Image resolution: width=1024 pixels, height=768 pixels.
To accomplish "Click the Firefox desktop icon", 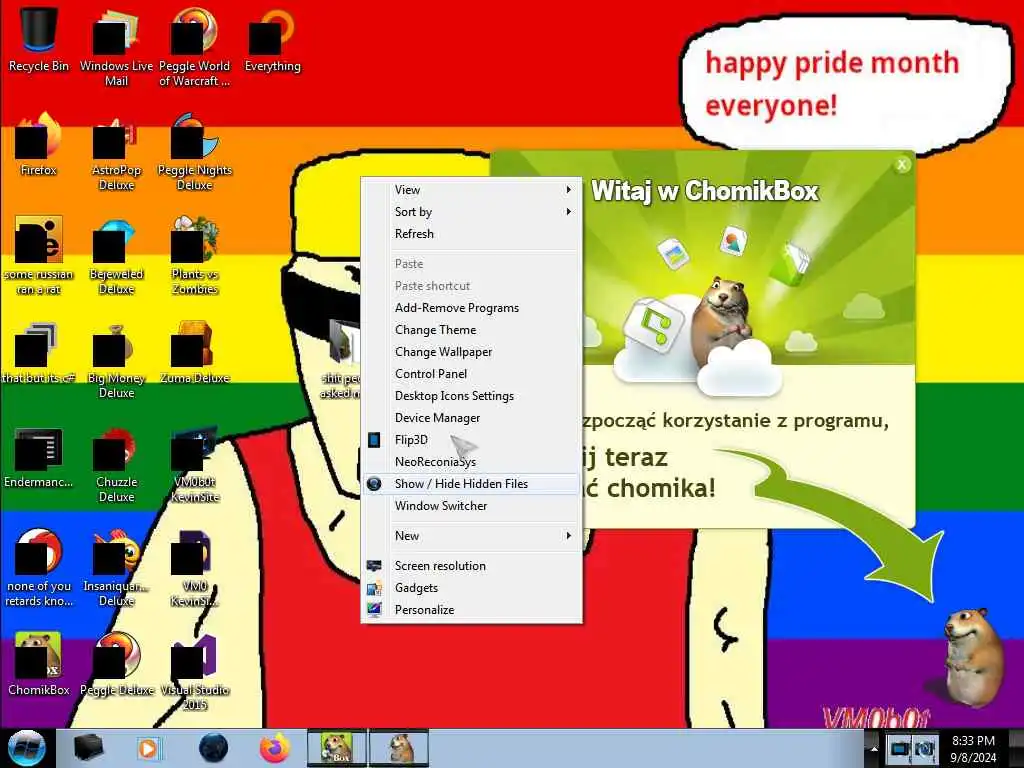I will coord(39,144).
